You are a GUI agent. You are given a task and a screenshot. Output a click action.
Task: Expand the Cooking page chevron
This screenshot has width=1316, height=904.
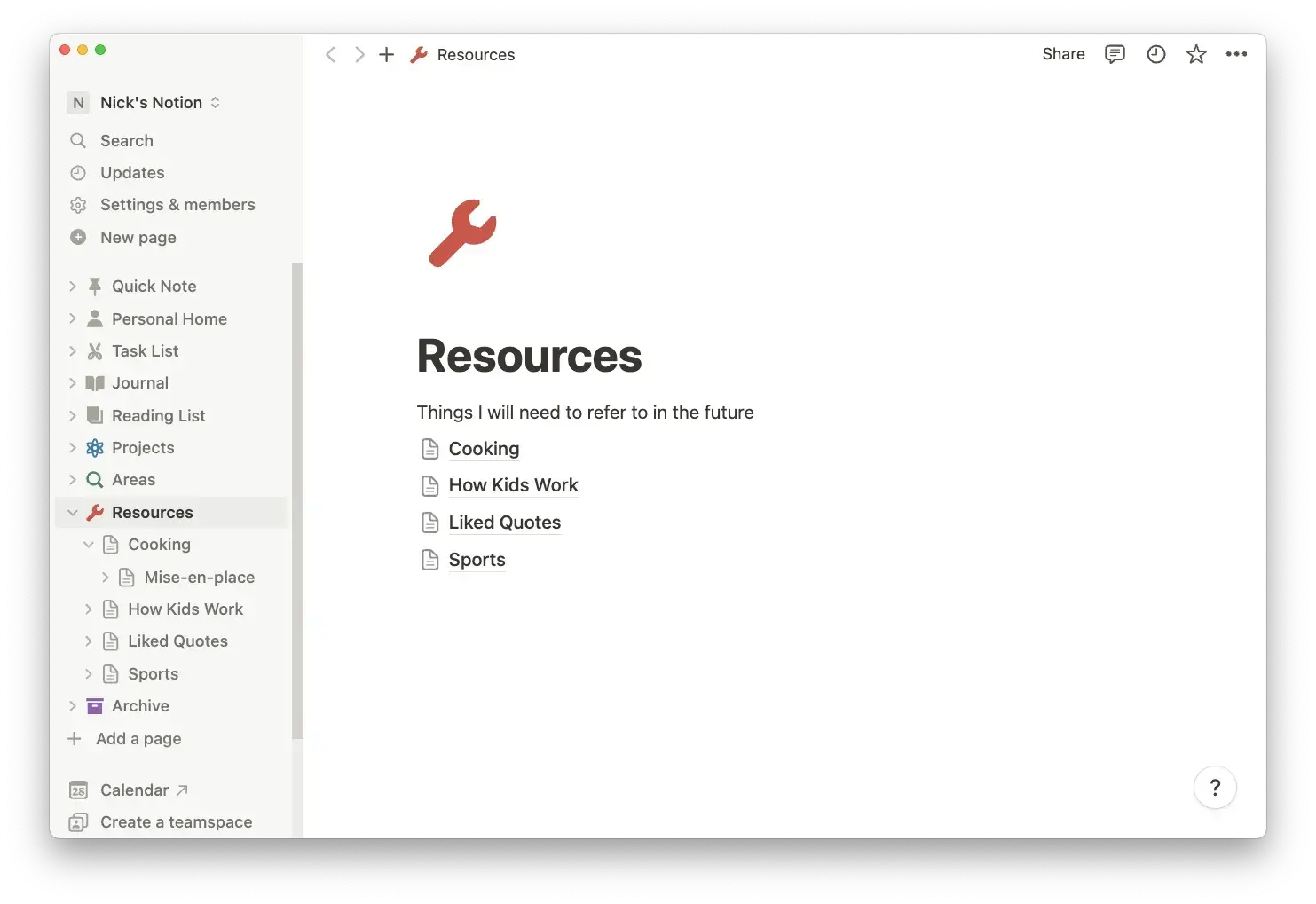[88, 544]
